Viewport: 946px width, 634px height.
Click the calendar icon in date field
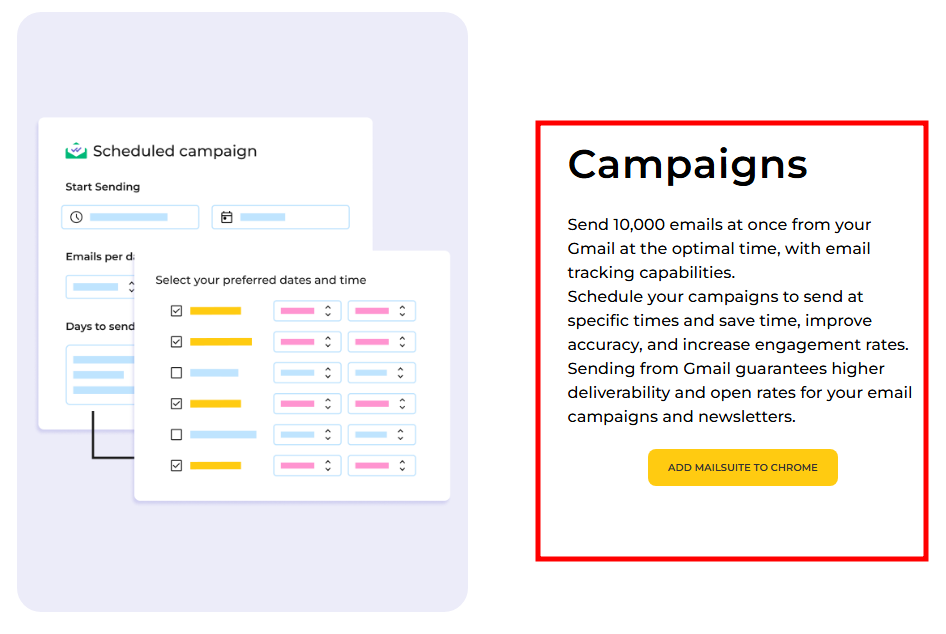[226, 217]
